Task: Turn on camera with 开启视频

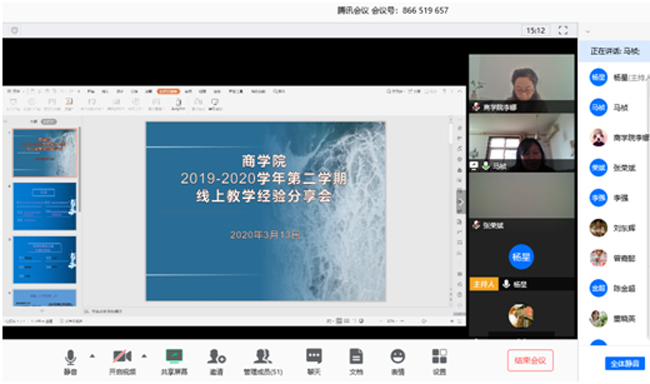Action: pos(122,362)
